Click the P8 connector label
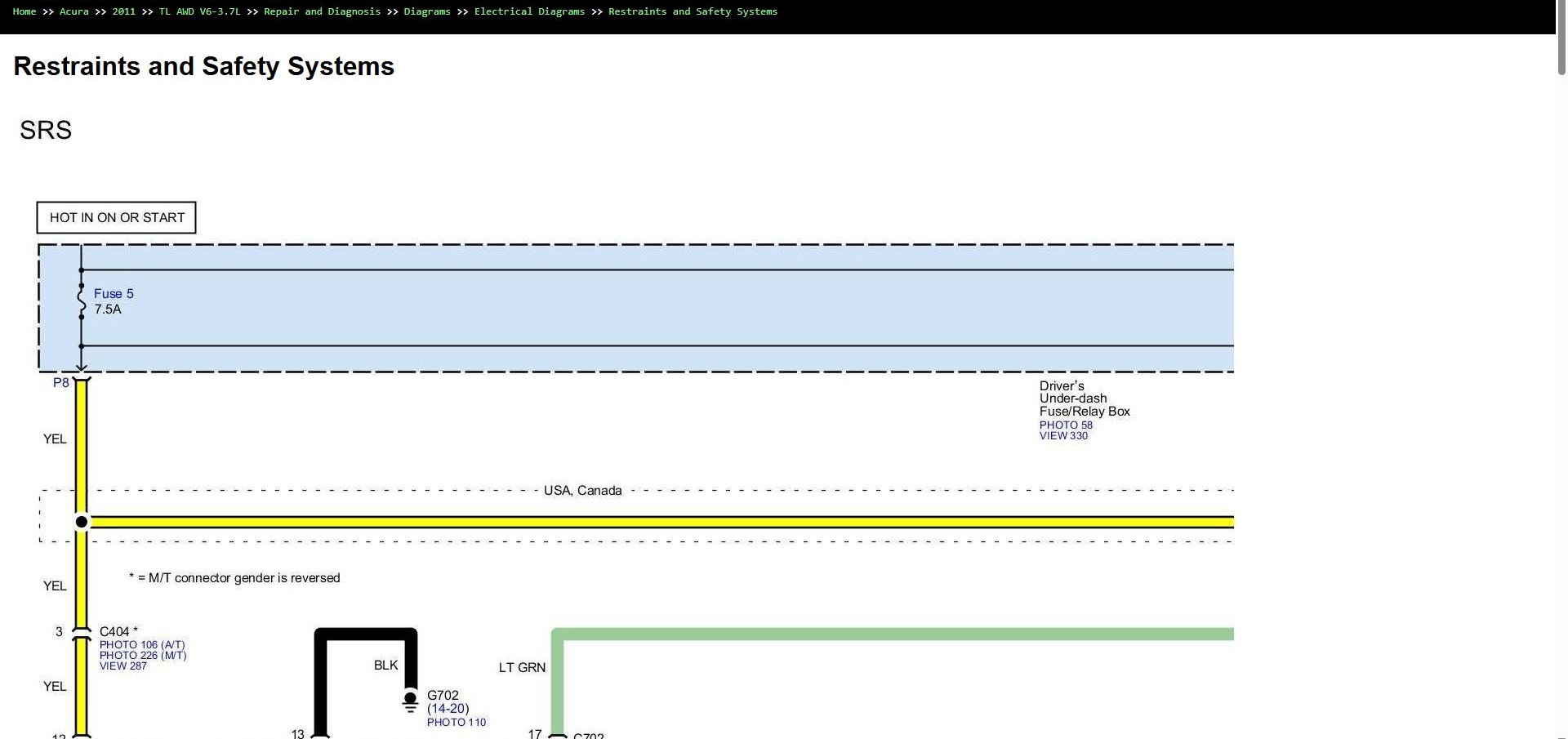1568x739 pixels. tap(61, 382)
